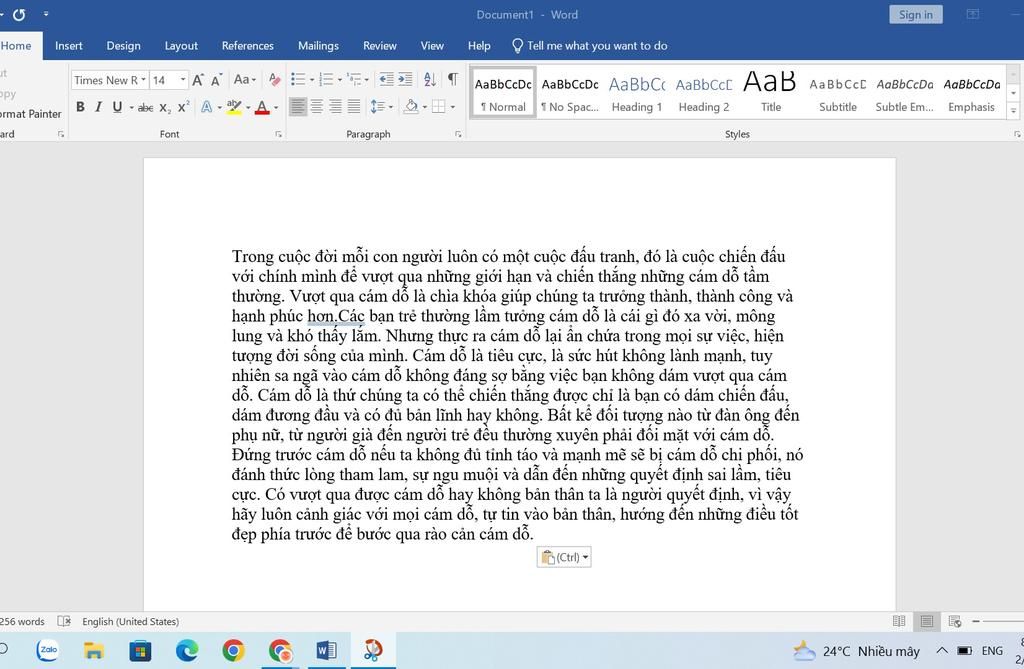Open the Mailings tab
1024x669 pixels.
(318, 46)
